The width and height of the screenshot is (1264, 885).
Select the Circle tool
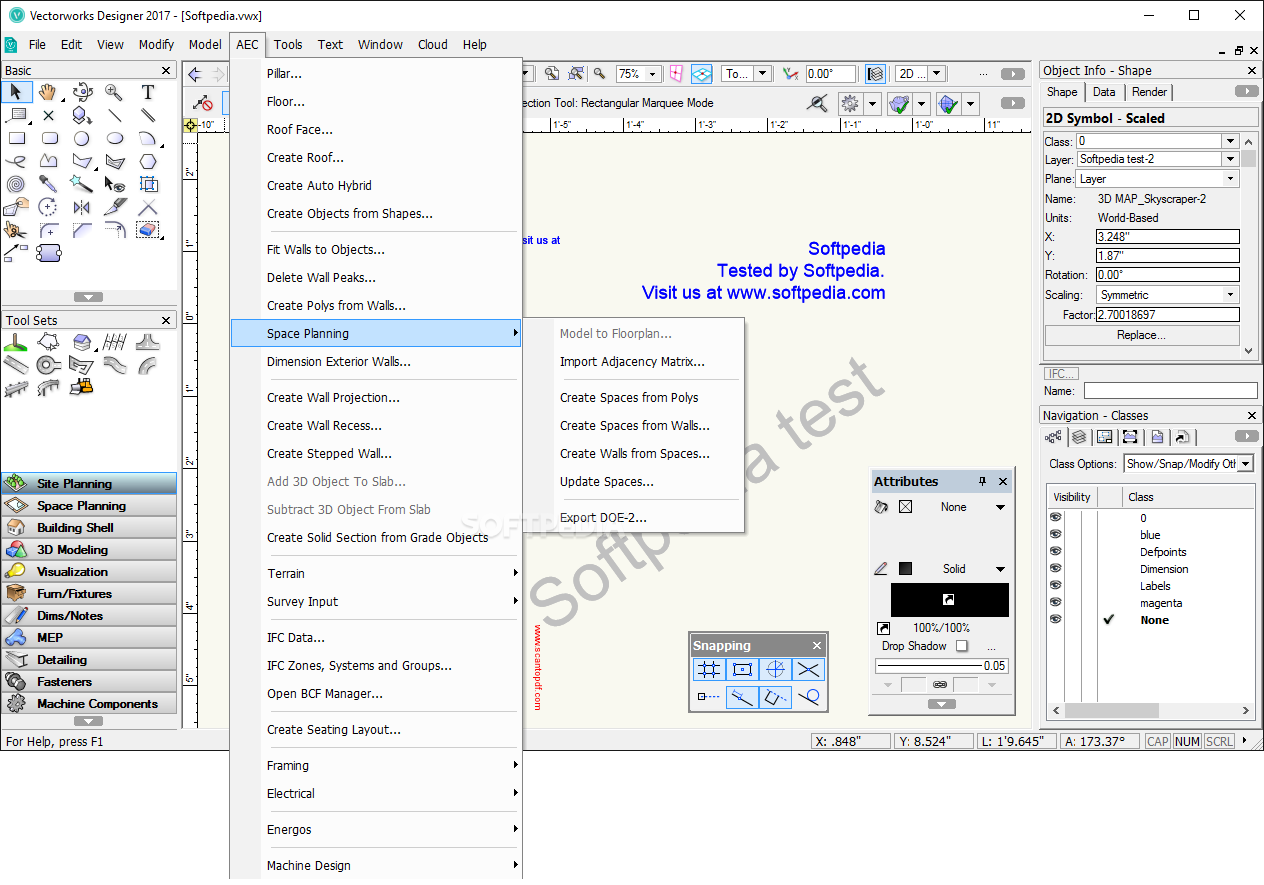[x=82, y=138]
